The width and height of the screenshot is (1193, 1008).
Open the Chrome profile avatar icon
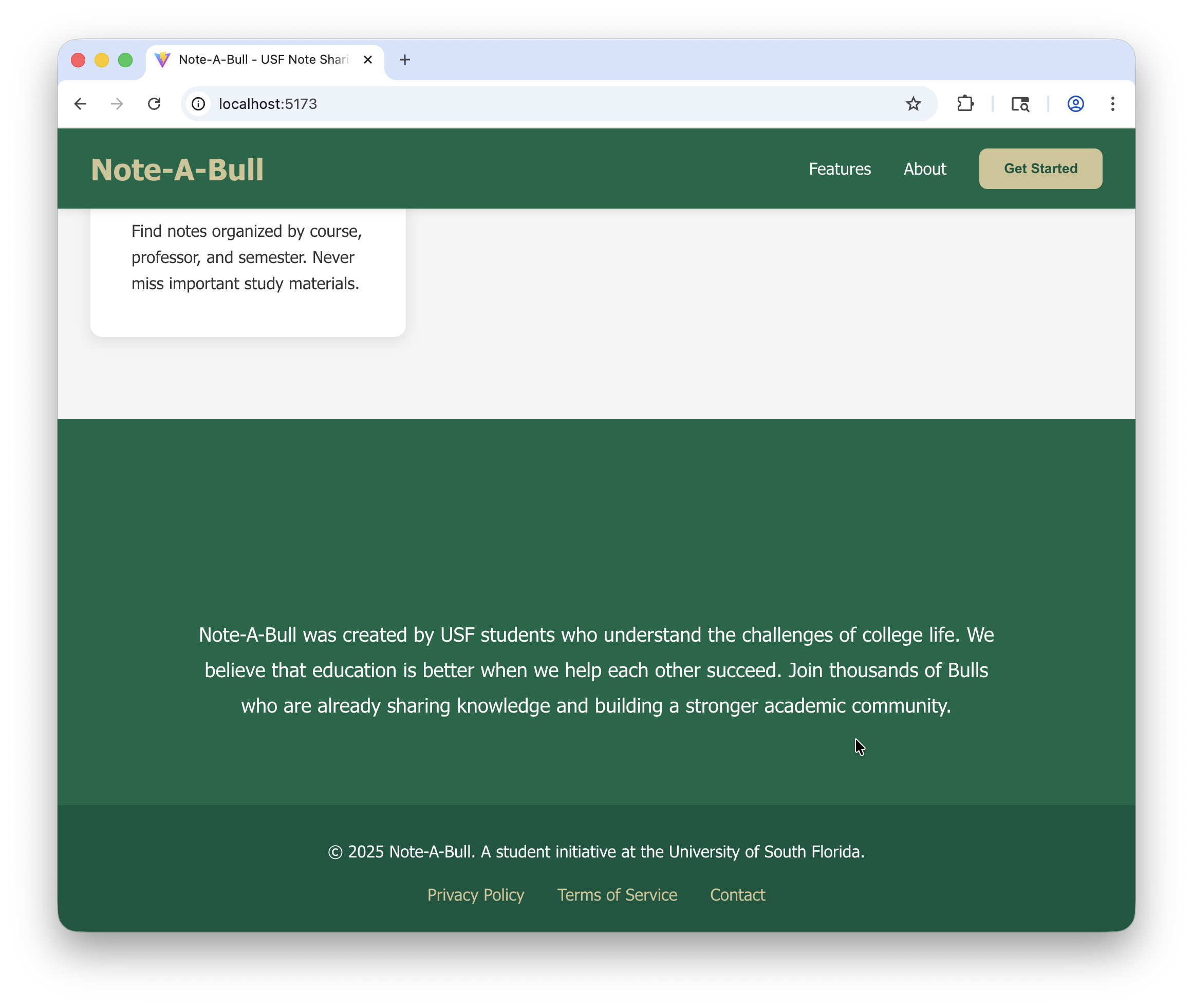(x=1075, y=104)
